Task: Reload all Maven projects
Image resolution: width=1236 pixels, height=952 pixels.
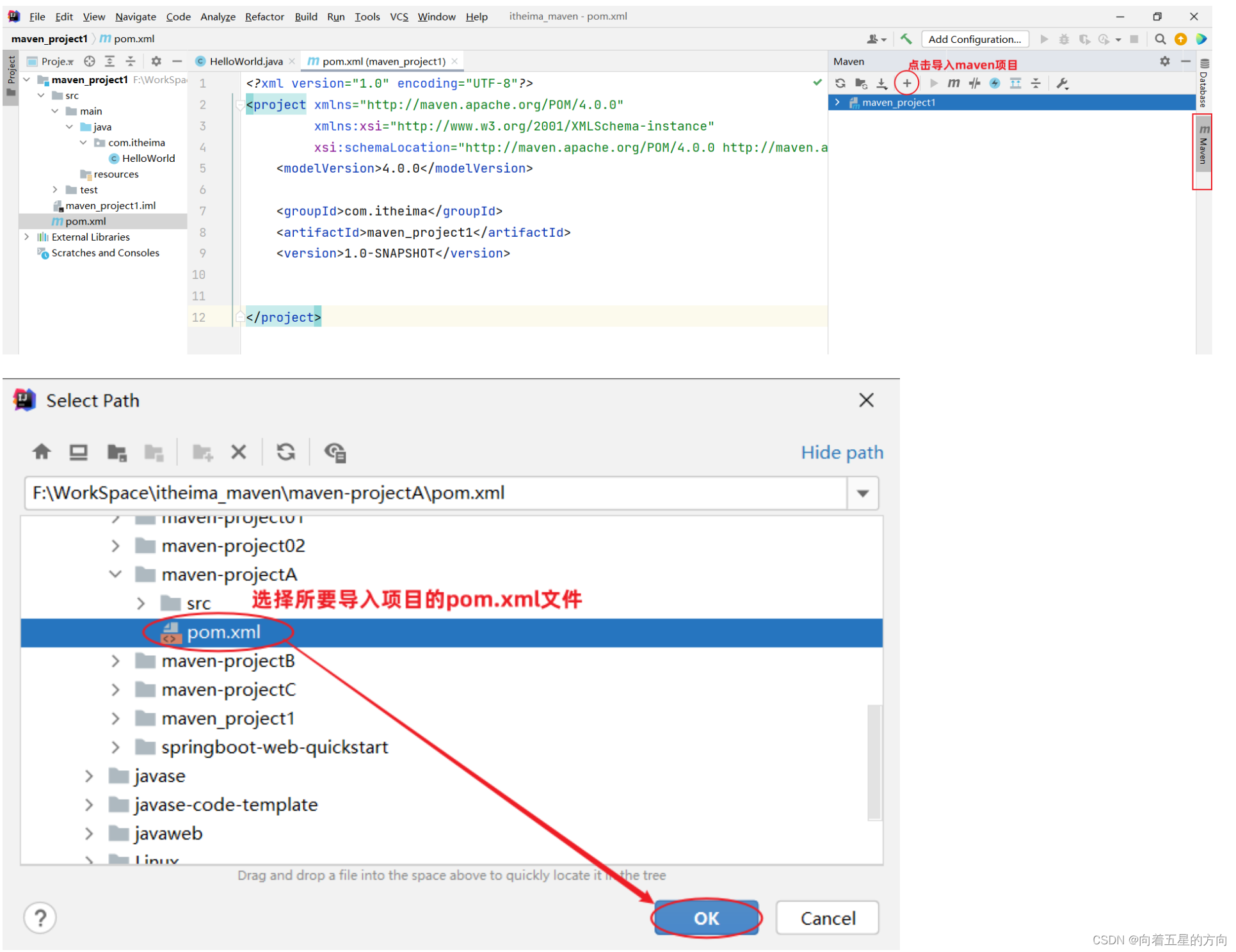Action: [x=840, y=83]
